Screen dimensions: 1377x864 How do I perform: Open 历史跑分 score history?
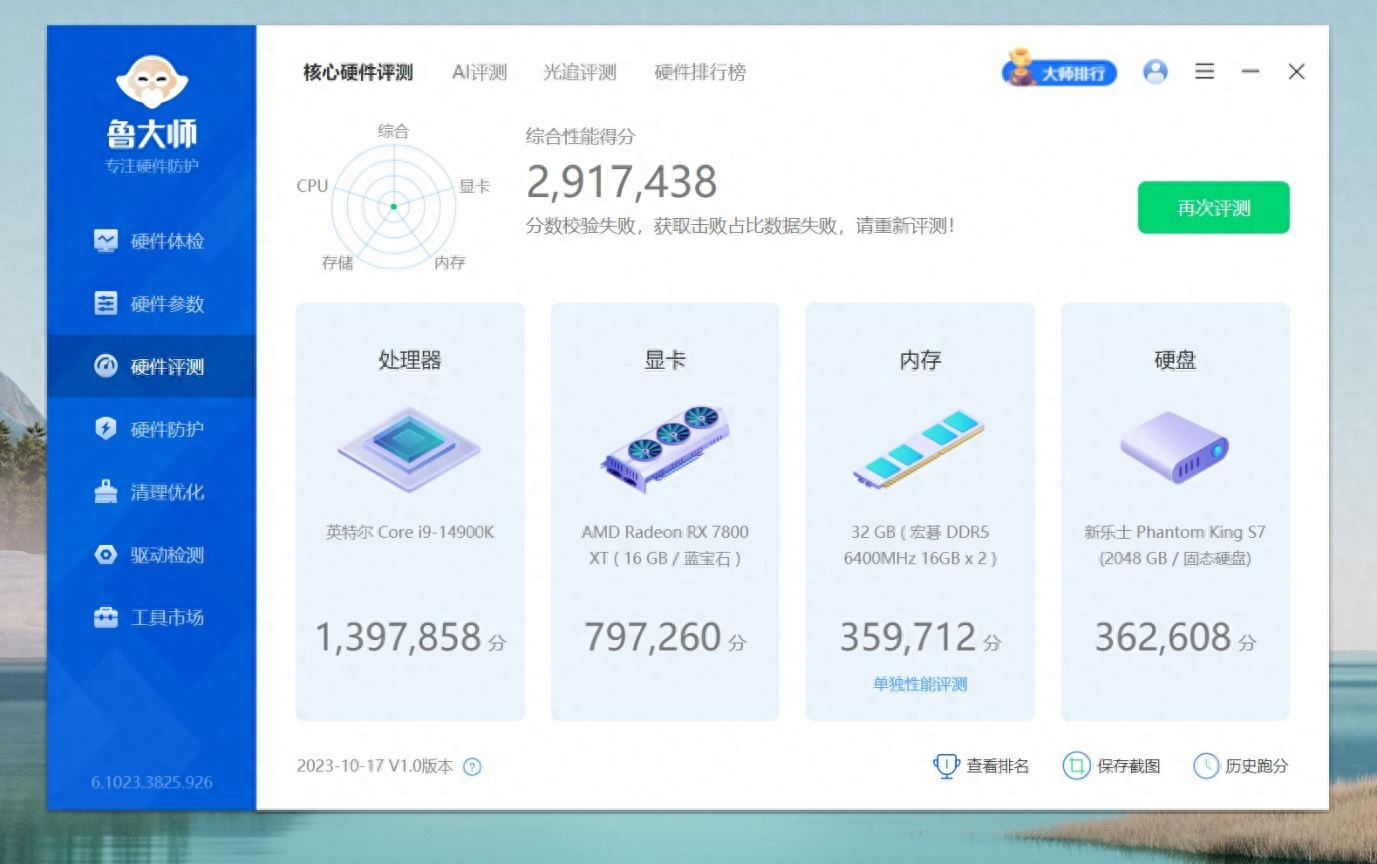point(1241,766)
